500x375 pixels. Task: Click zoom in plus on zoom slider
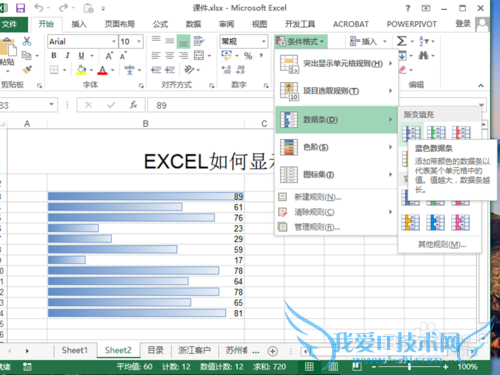click(x=445, y=367)
